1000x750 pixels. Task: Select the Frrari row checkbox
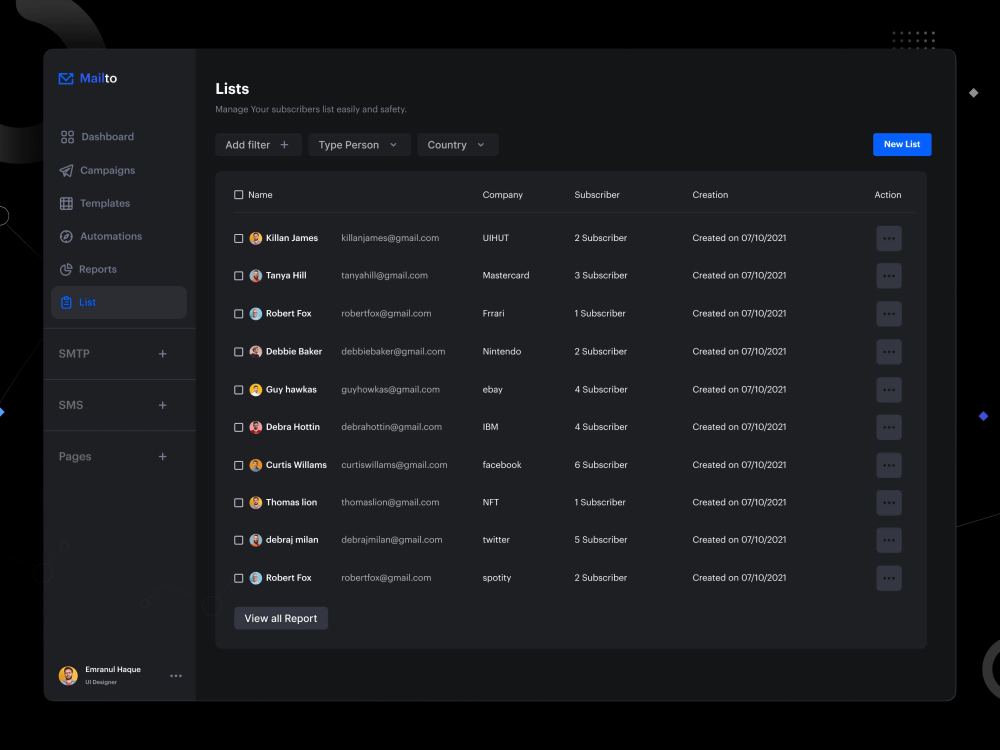pyautogui.click(x=239, y=314)
